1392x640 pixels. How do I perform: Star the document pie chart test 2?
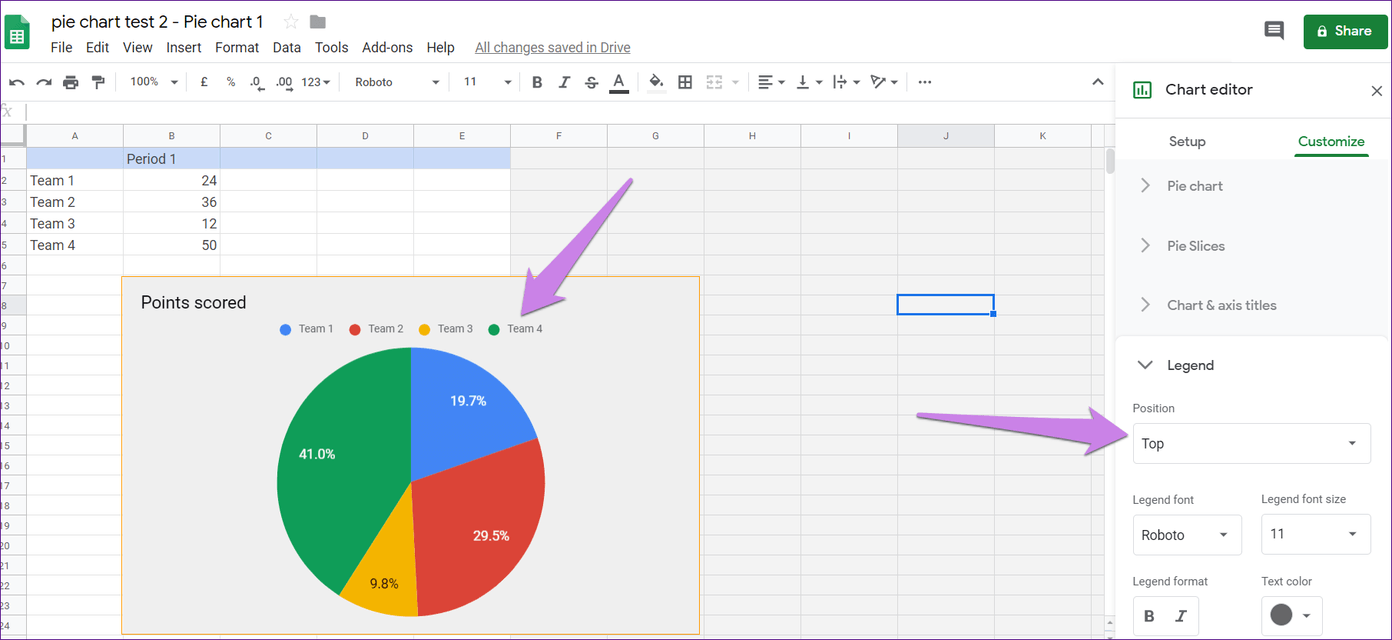291,22
